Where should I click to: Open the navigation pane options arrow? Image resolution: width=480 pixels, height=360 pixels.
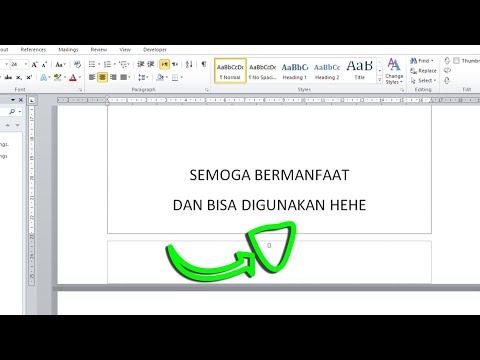pyautogui.click(x=13, y=100)
